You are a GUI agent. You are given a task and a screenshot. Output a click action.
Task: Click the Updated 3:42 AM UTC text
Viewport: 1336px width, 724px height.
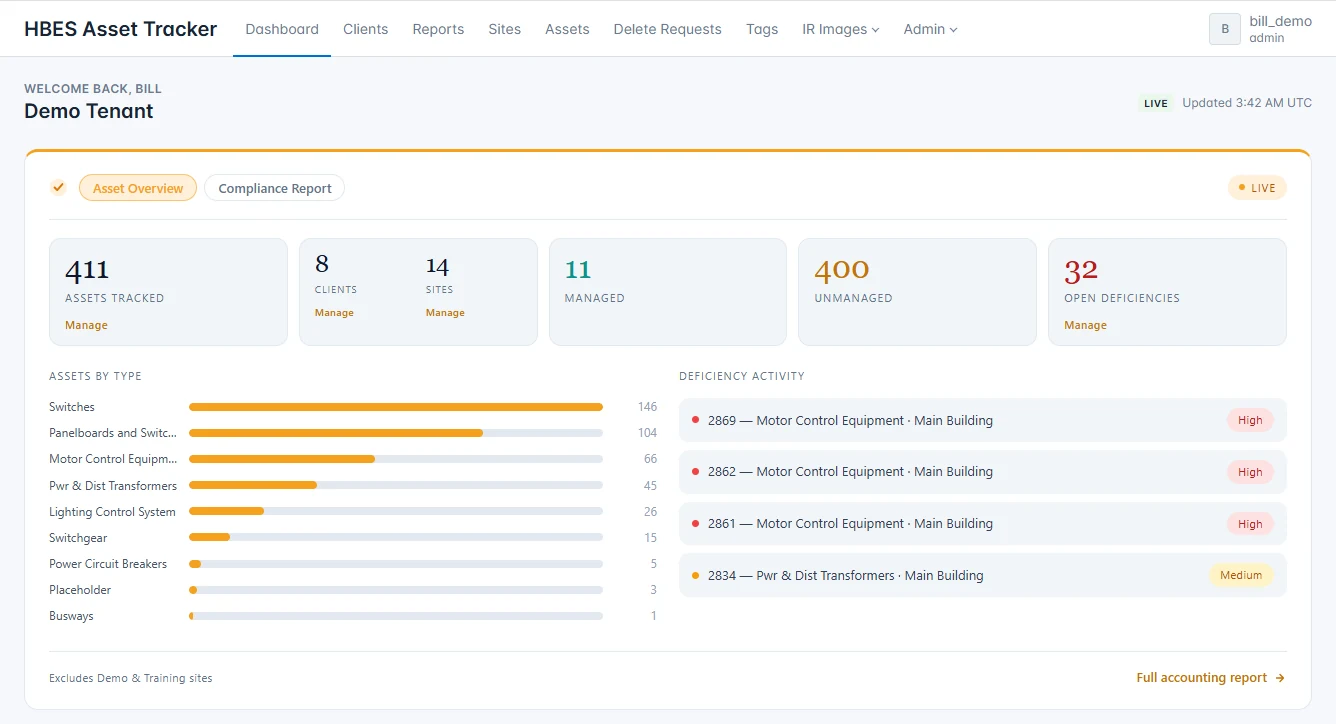(1247, 103)
